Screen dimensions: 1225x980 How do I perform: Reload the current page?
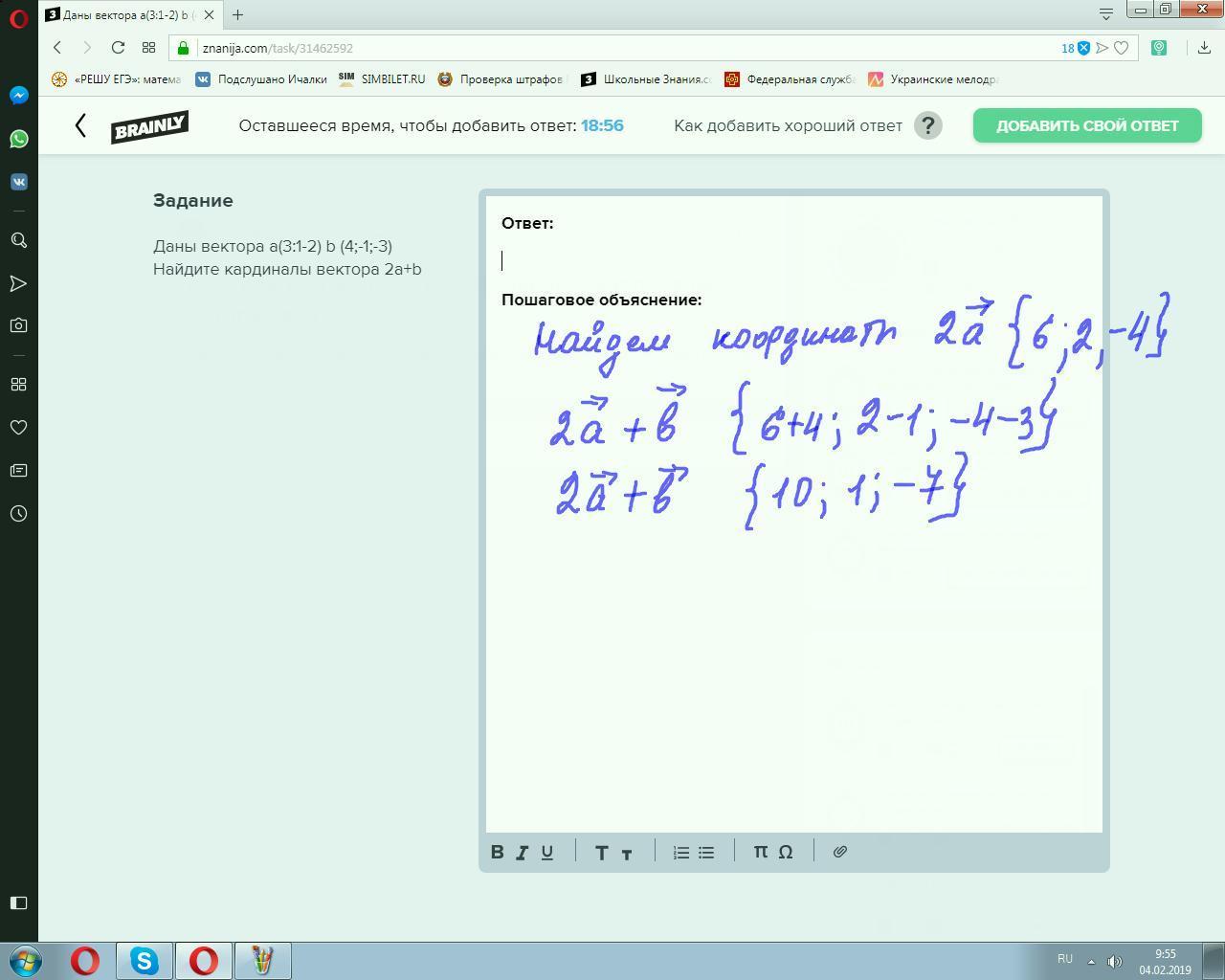118,48
